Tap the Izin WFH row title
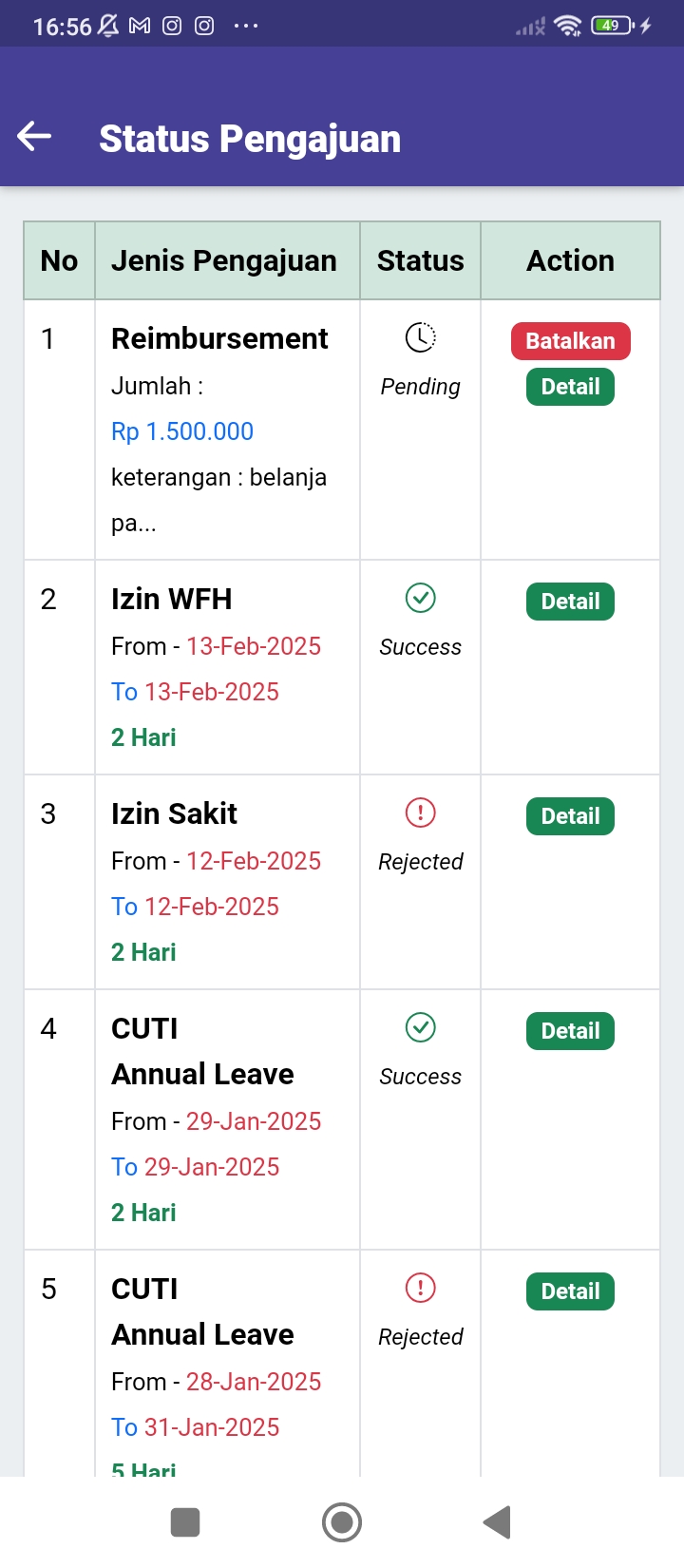 click(172, 599)
